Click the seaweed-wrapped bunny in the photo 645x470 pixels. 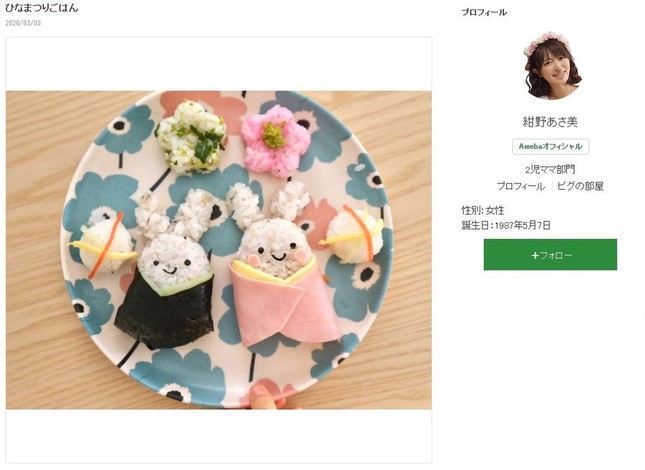[x=169, y=269]
